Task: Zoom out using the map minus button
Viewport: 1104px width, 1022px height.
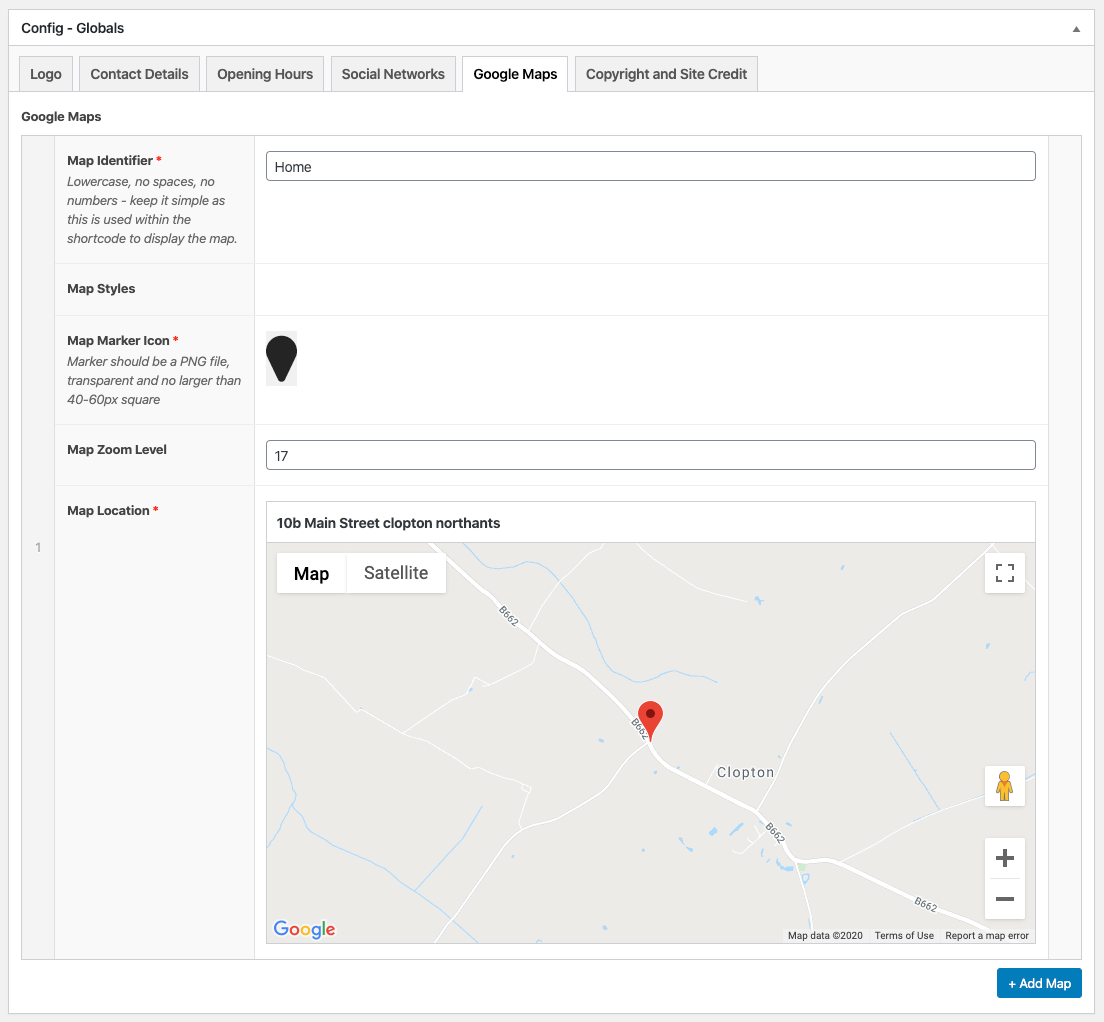Action: 1005,899
